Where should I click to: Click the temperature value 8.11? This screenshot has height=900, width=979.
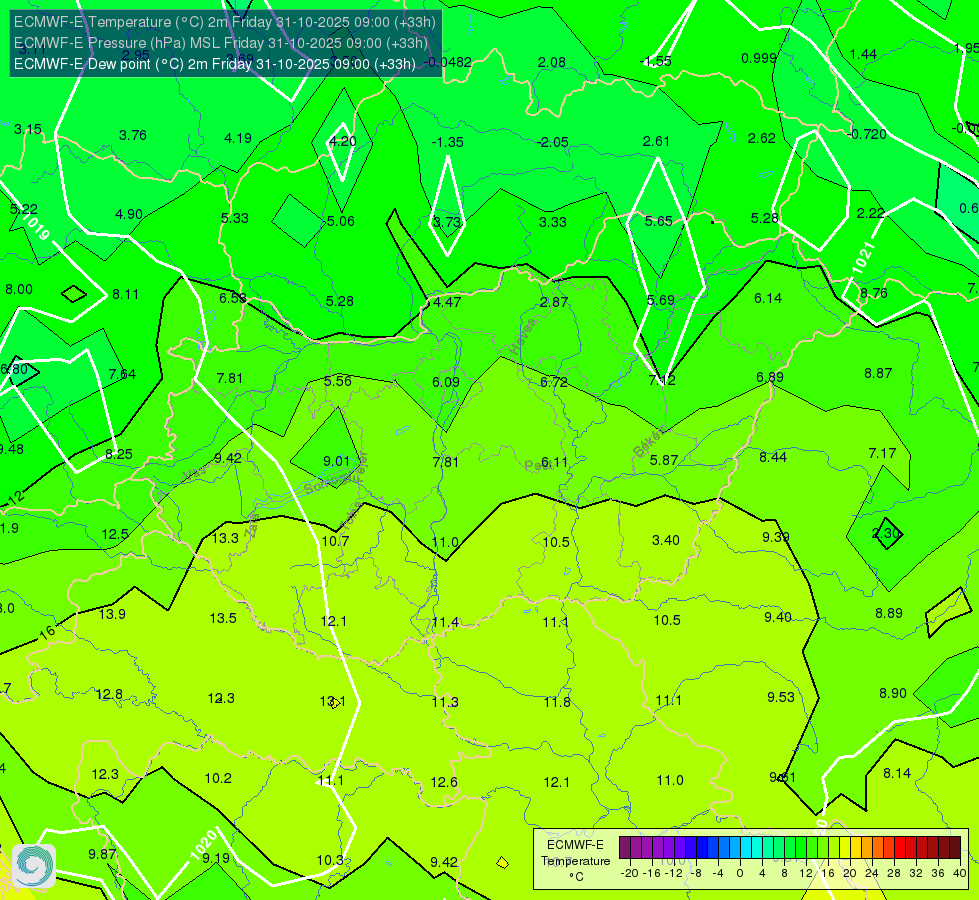click(x=125, y=294)
